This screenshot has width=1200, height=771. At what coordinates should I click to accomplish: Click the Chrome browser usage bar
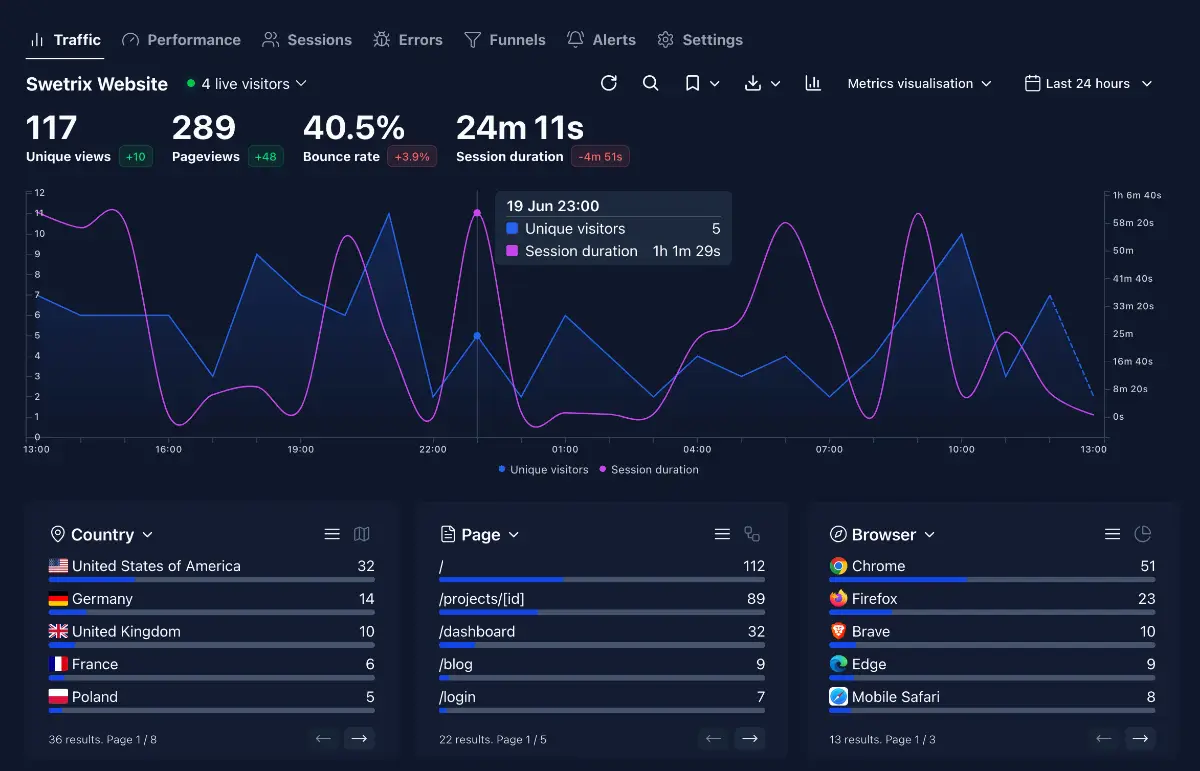pyautogui.click(x=991, y=579)
